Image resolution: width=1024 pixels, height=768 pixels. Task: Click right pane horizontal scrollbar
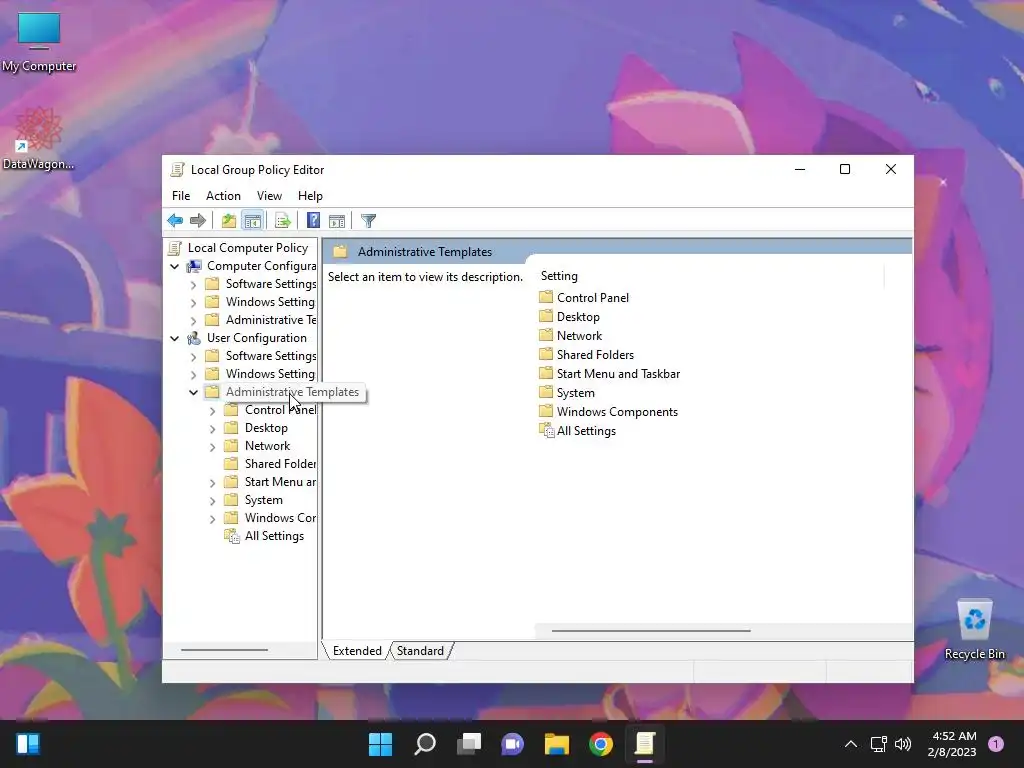651,631
